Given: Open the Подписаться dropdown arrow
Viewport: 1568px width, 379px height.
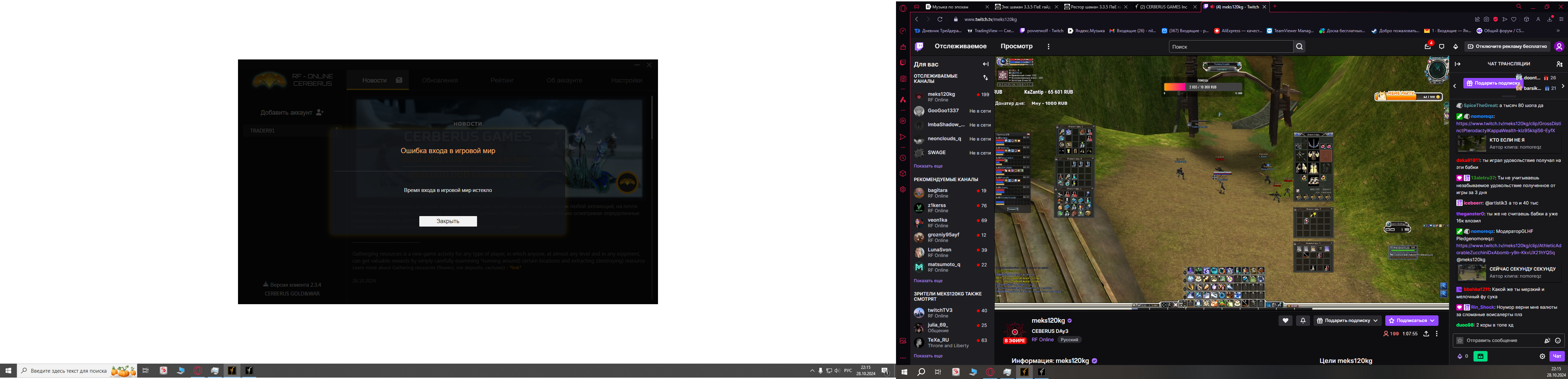Looking at the screenshot, I should click(1432, 321).
